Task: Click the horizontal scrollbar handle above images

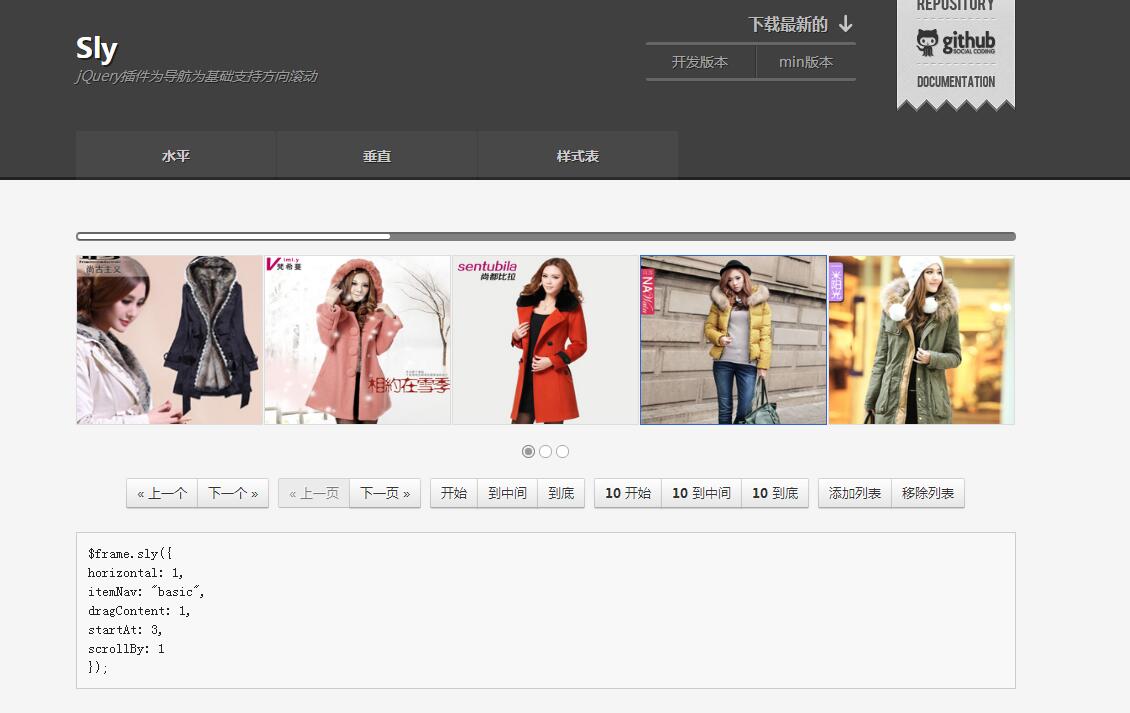Action: (x=234, y=237)
